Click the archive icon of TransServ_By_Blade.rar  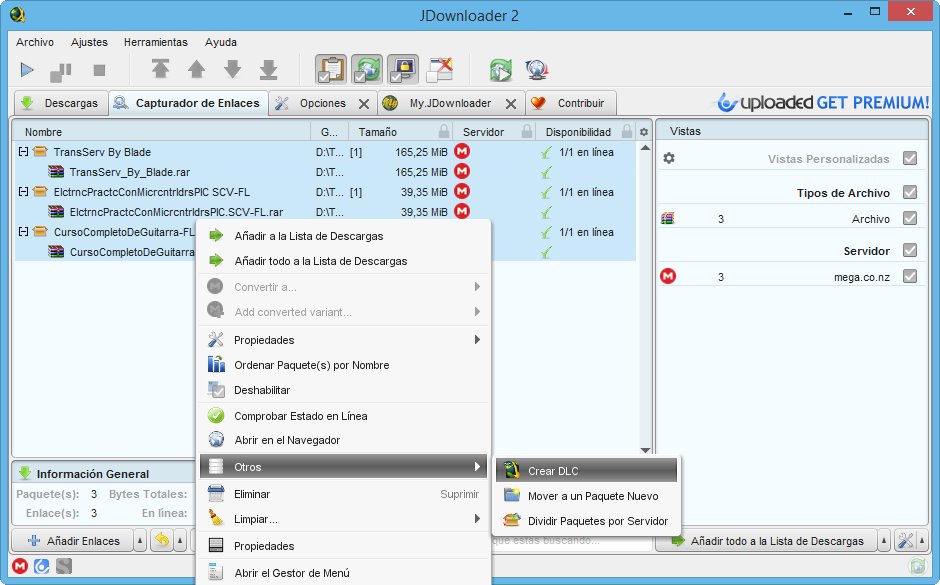click(56, 172)
